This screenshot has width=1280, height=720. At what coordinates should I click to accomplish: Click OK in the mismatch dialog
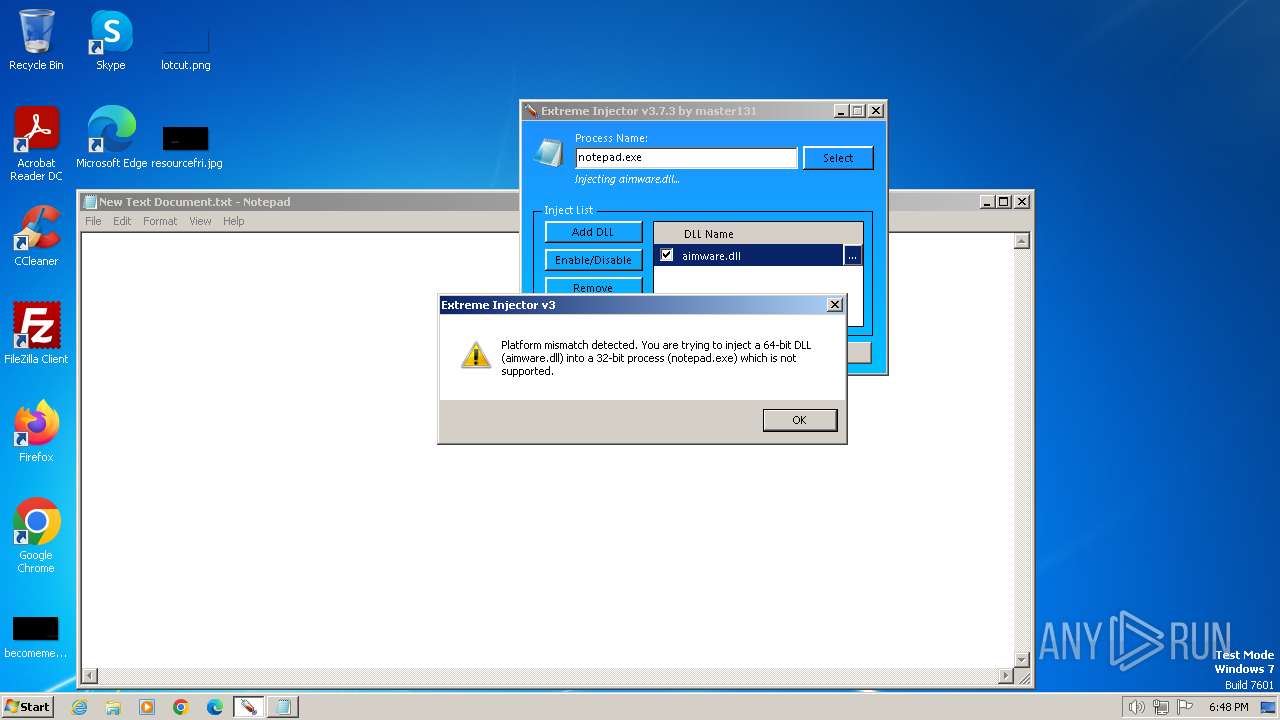[x=799, y=420]
